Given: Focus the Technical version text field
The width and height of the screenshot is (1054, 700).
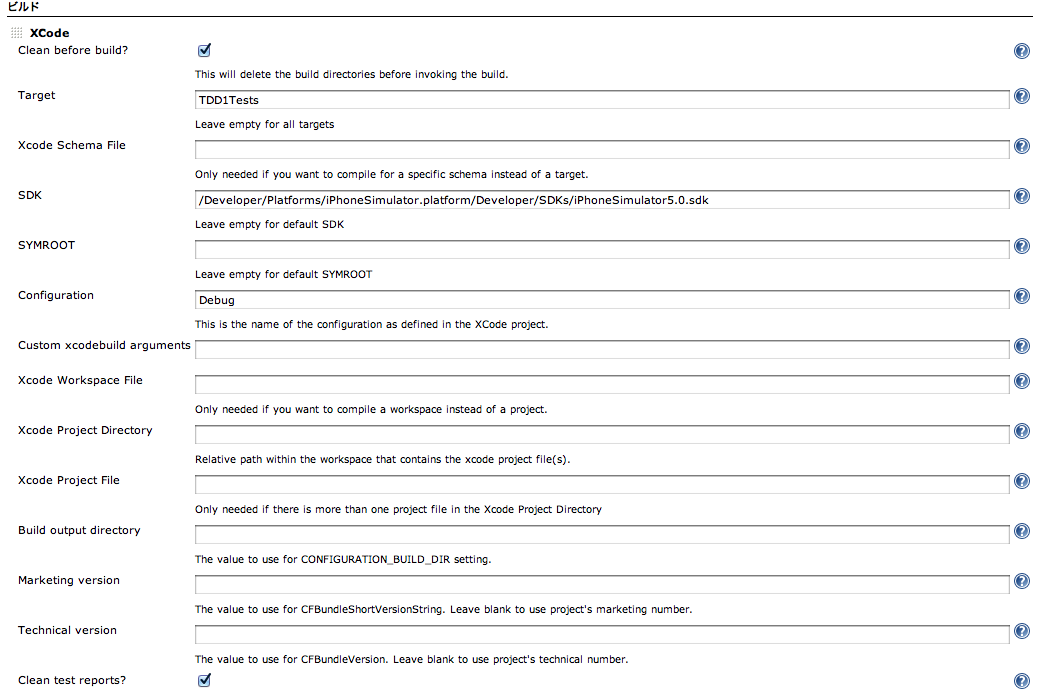Looking at the screenshot, I should coord(602,635).
